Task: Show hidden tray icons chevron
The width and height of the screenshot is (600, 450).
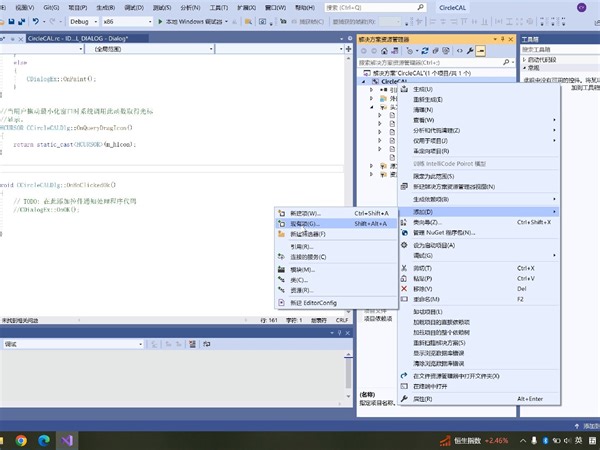Action: click(523, 441)
